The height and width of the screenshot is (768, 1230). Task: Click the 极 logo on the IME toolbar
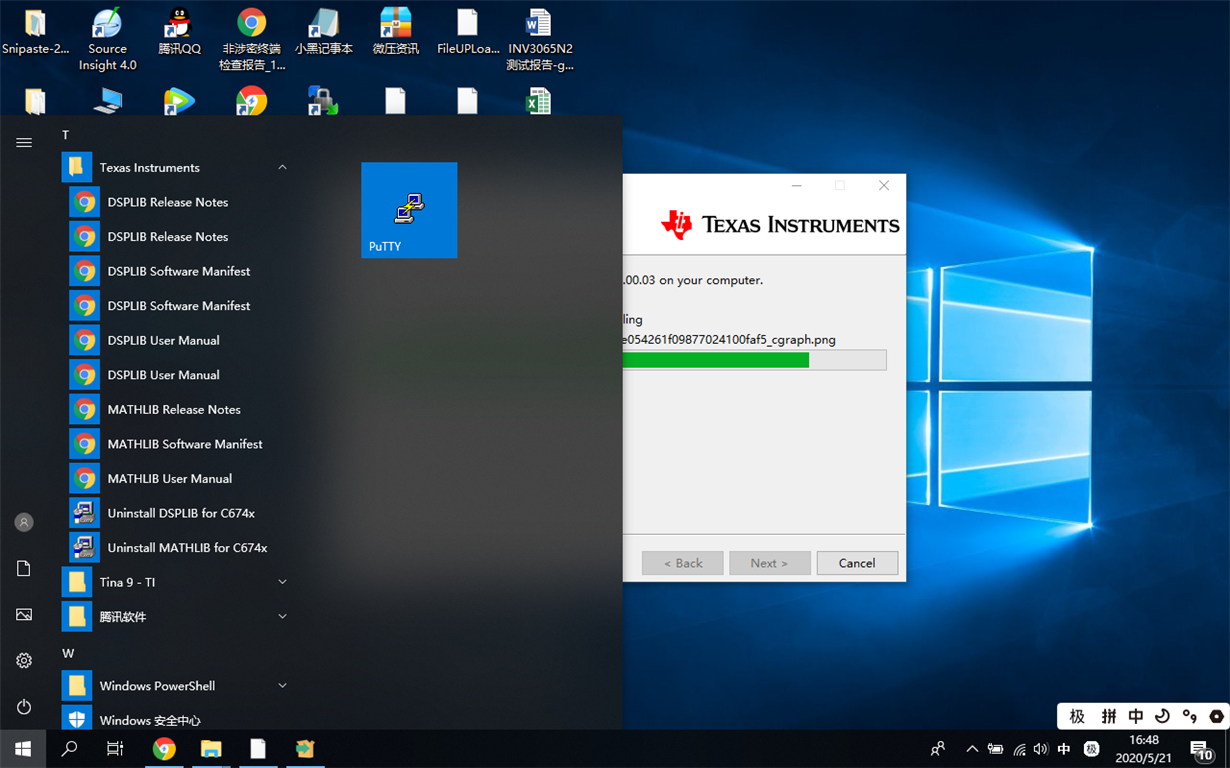pyautogui.click(x=1077, y=716)
